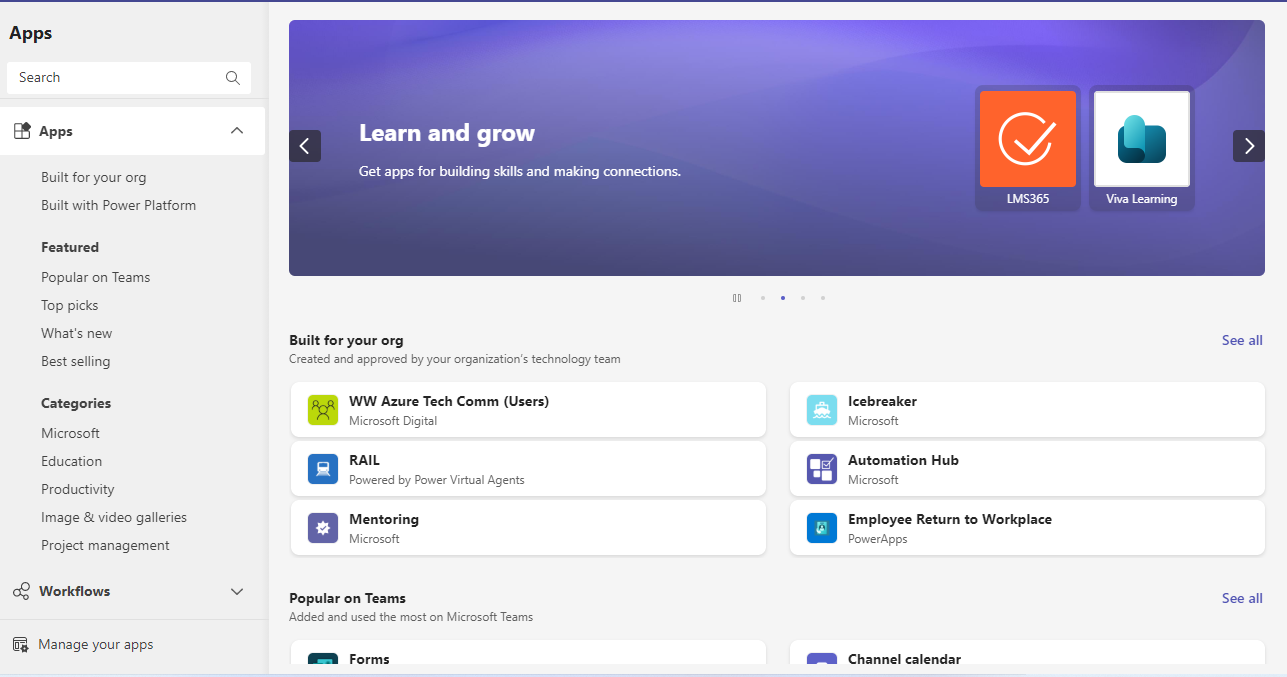Viewport: 1287px width, 677px height.
Task: Open the Mentoring app card
Action: click(528, 528)
